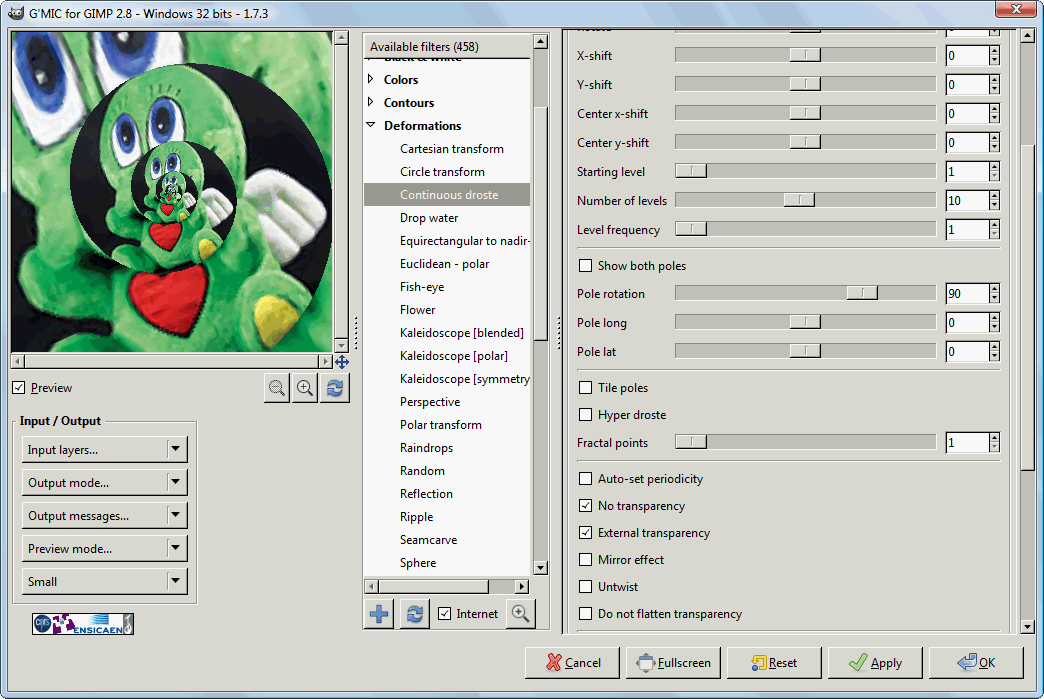Viewport: 1044px width, 699px height.
Task: Open the Output mode dropdown
Action: click(105, 483)
